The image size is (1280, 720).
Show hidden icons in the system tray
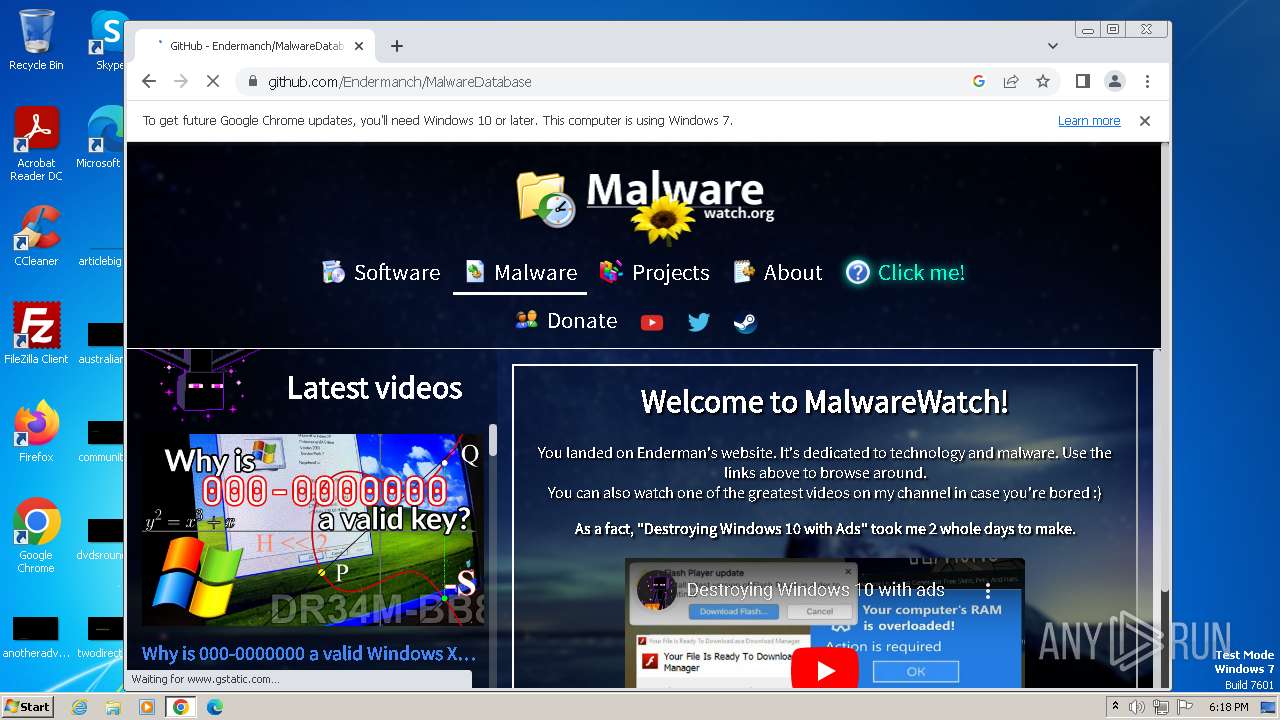click(1116, 707)
